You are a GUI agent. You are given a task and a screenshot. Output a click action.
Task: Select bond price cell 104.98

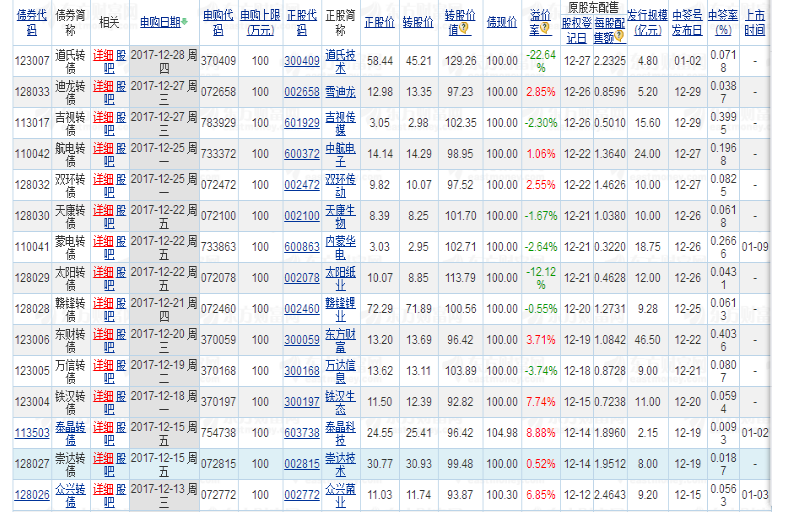pos(502,433)
